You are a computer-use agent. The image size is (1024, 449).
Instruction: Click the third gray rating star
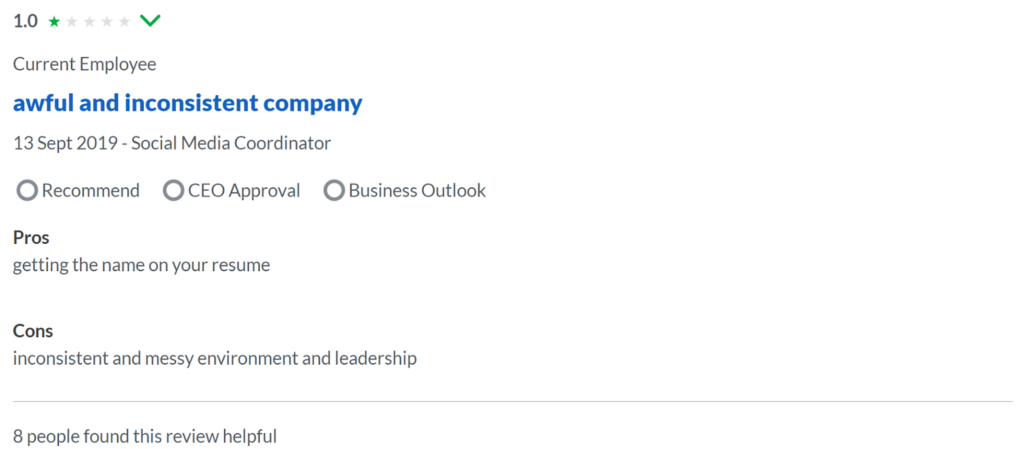tap(89, 22)
